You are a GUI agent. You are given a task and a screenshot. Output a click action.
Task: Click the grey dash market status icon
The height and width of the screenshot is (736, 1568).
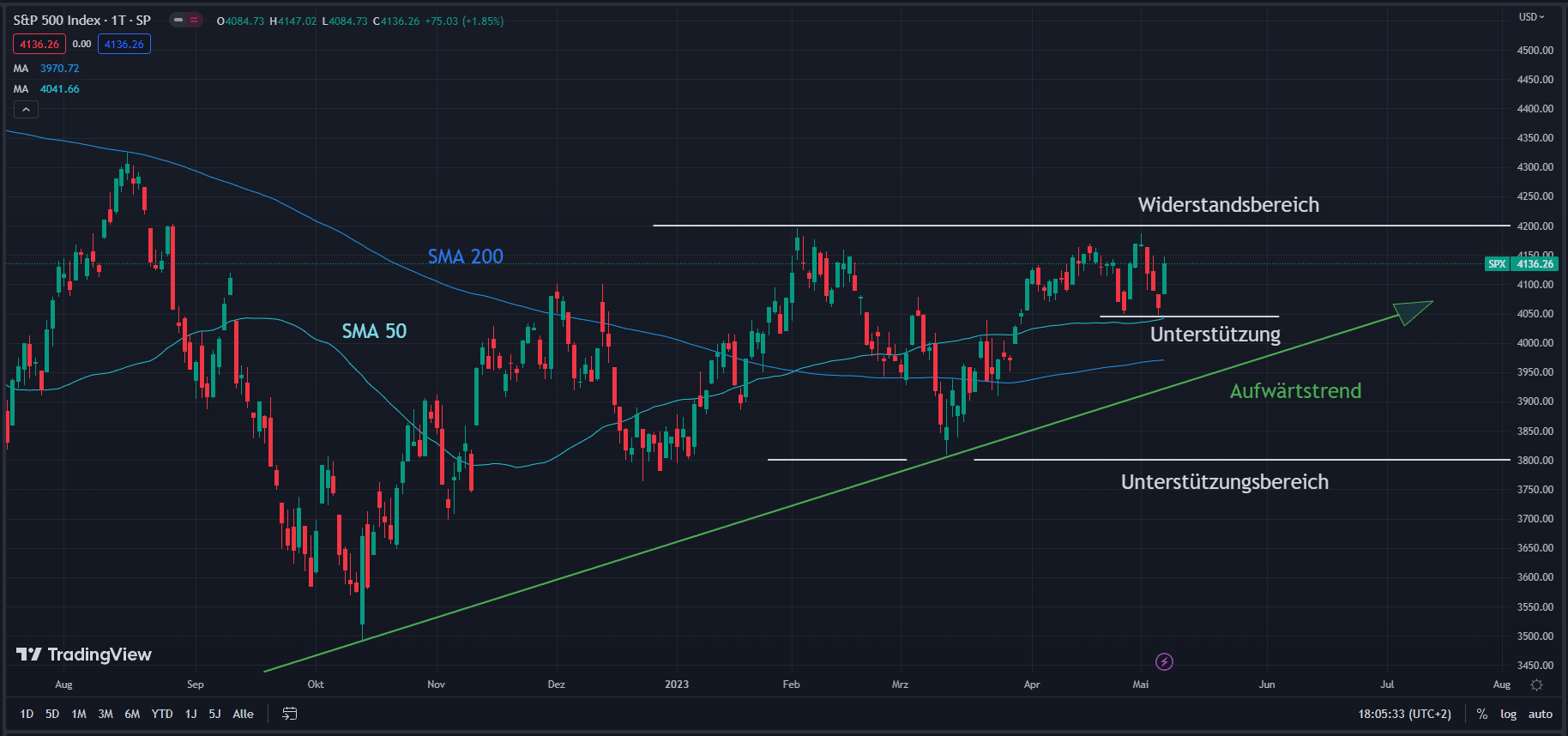click(178, 20)
